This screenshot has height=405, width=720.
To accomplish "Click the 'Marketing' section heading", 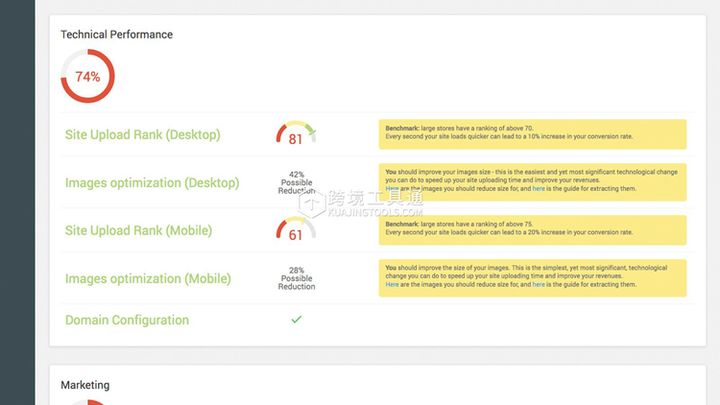I will click(x=85, y=385).
